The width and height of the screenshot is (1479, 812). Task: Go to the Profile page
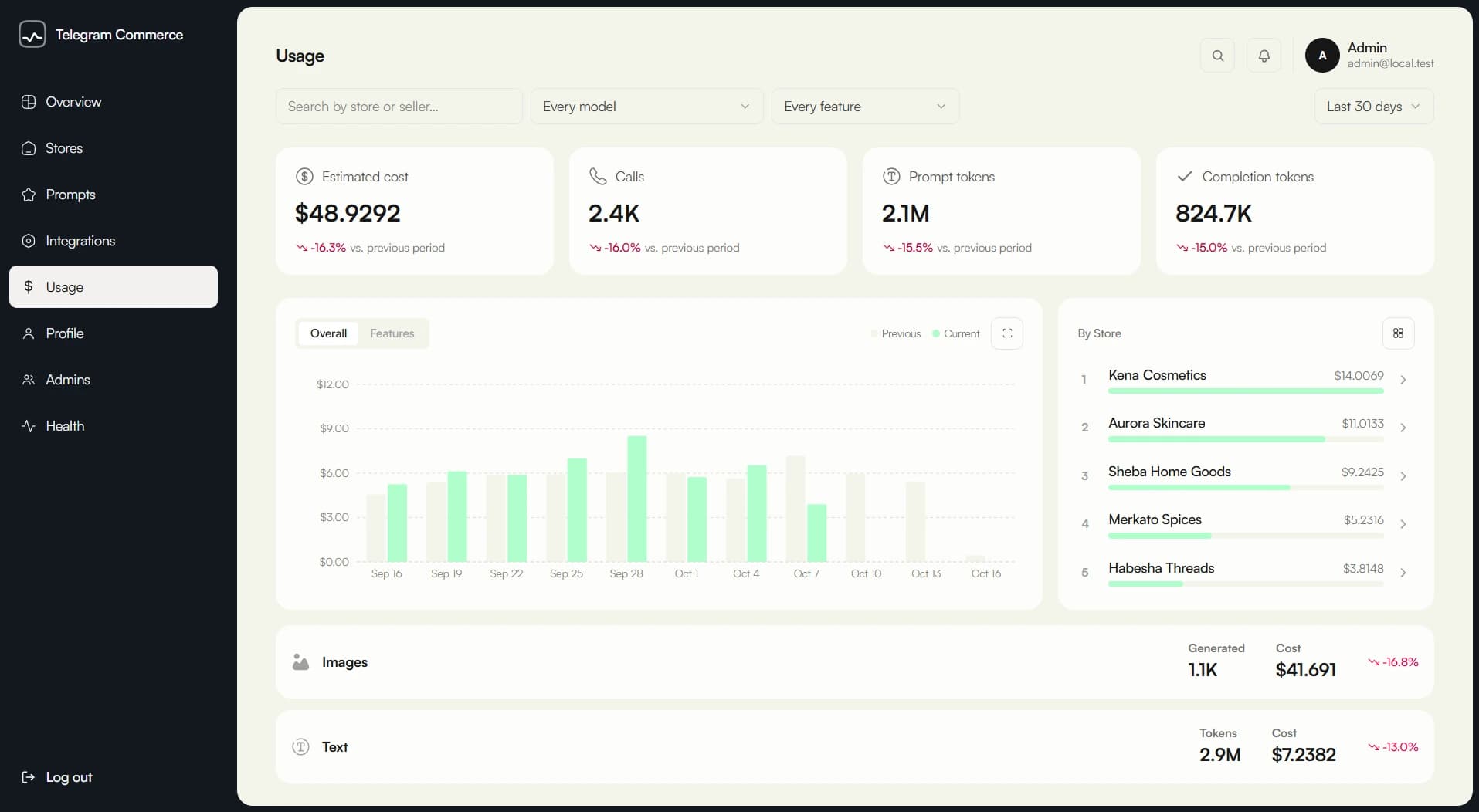[x=114, y=333]
